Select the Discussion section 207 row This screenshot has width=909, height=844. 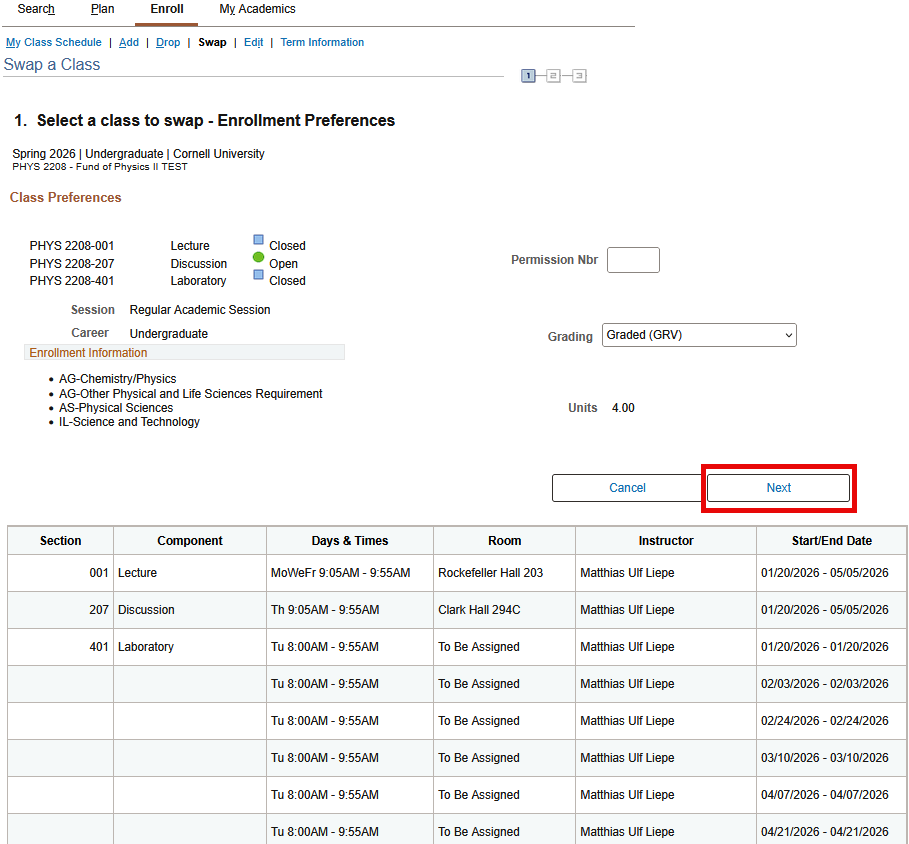point(450,610)
